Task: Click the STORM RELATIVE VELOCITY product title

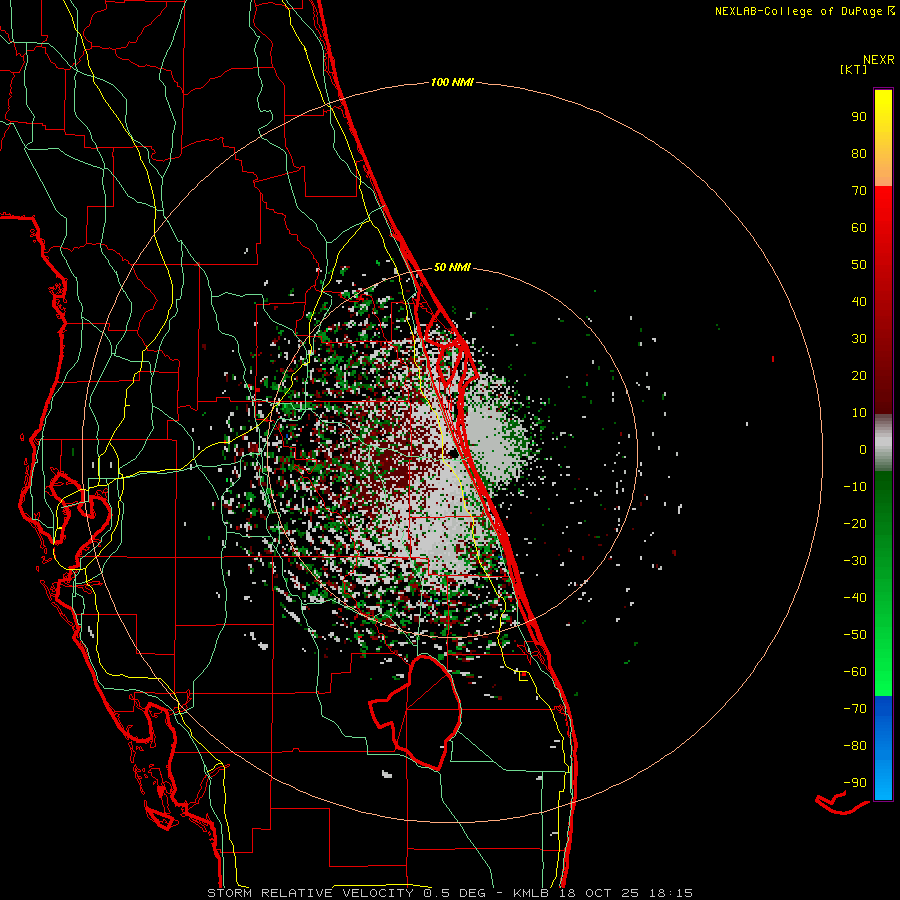Action: (x=310, y=893)
